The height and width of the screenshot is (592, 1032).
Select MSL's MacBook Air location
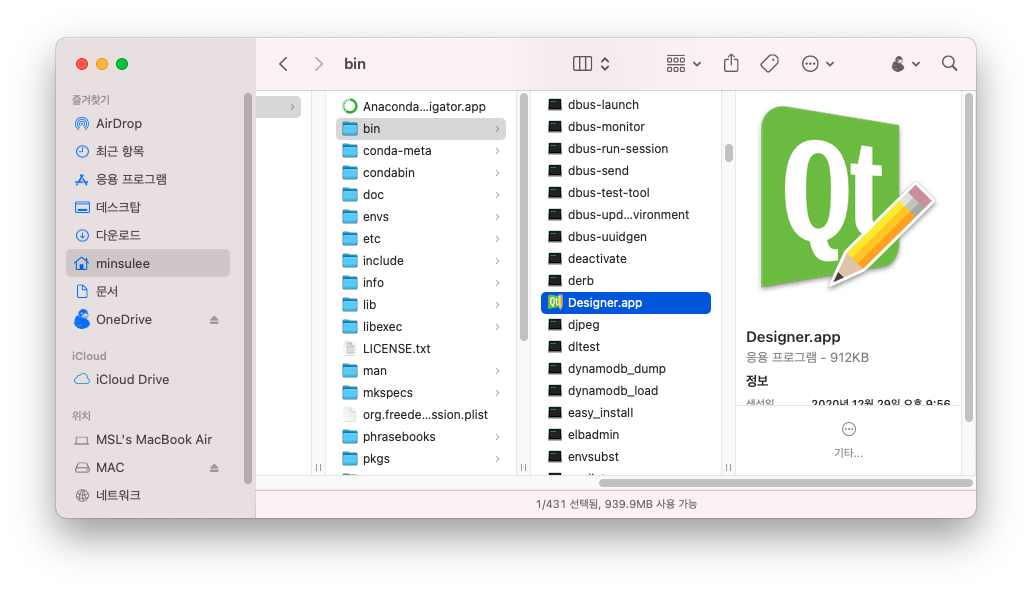tap(148, 440)
